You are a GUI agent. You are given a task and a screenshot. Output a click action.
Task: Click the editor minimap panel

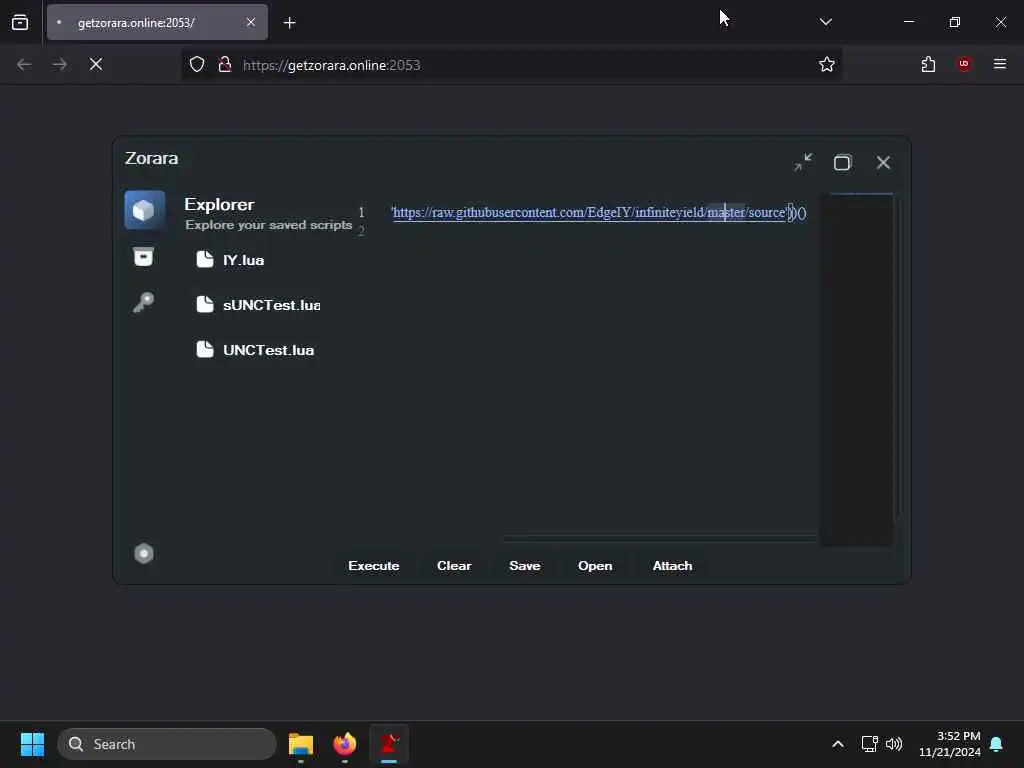click(856, 369)
